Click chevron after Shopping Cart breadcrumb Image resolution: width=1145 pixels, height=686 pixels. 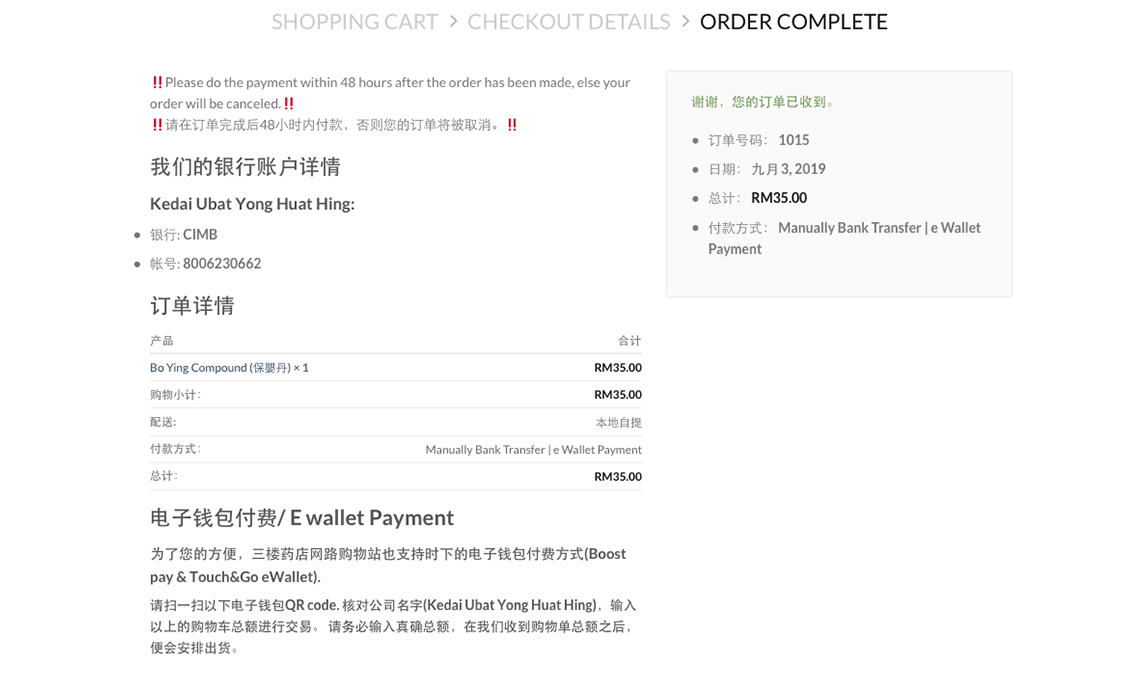point(453,22)
